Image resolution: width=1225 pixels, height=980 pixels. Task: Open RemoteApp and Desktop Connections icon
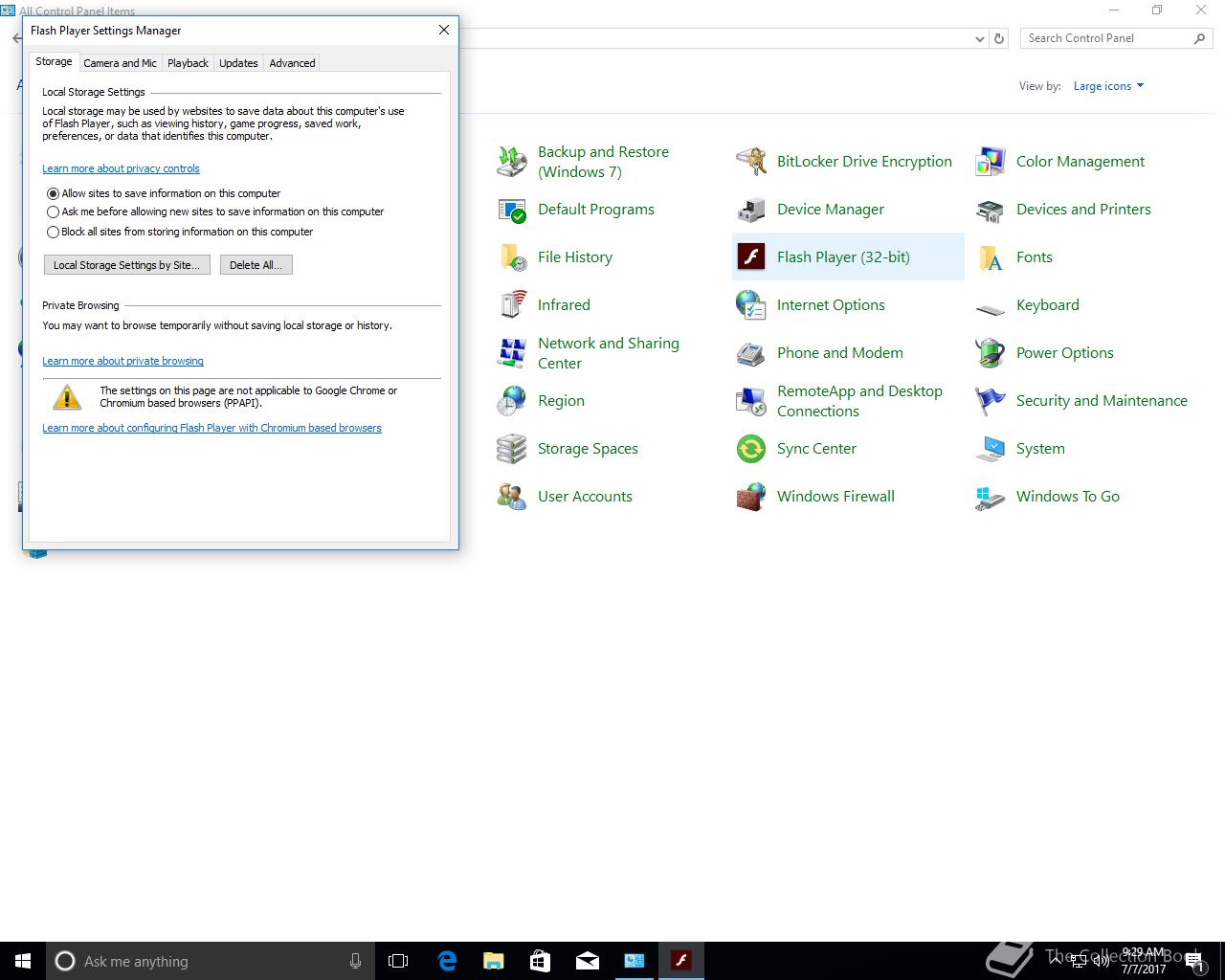[x=751, y=401]
